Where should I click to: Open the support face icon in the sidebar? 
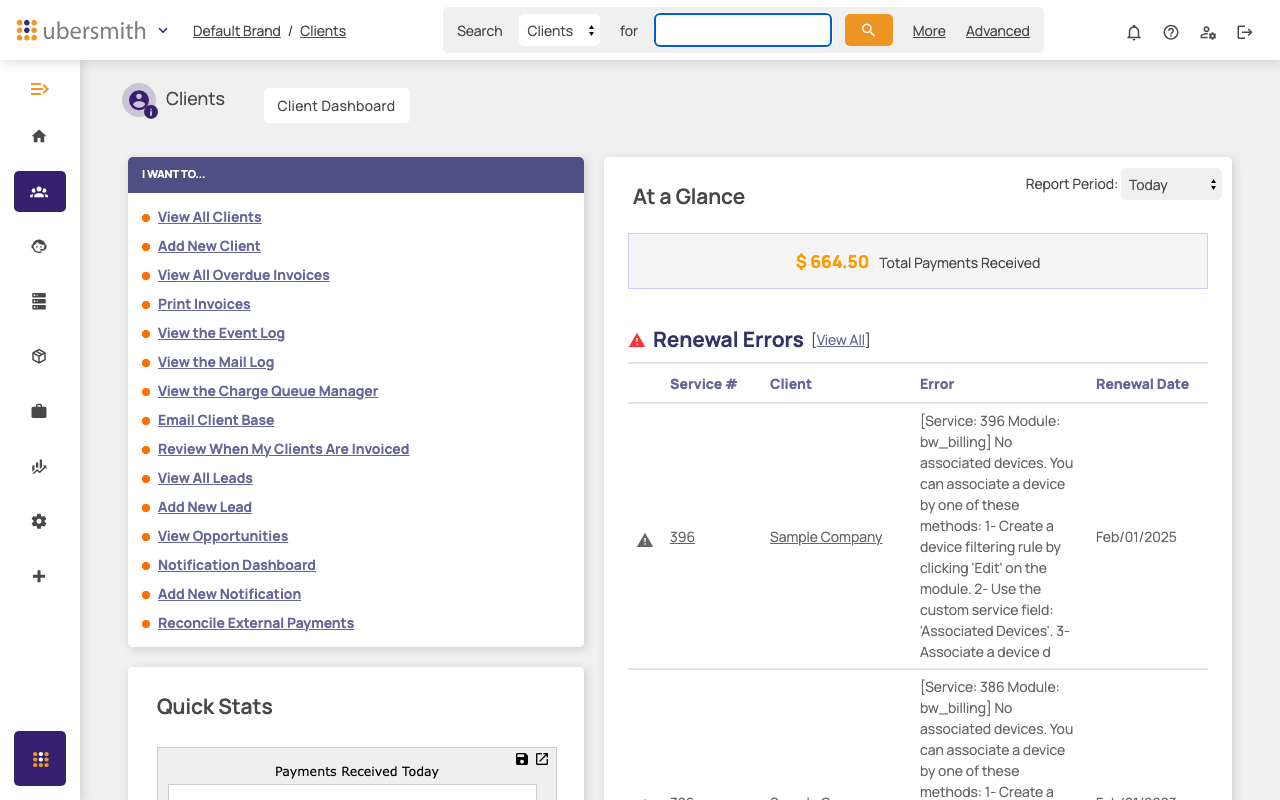coord(39,246)
